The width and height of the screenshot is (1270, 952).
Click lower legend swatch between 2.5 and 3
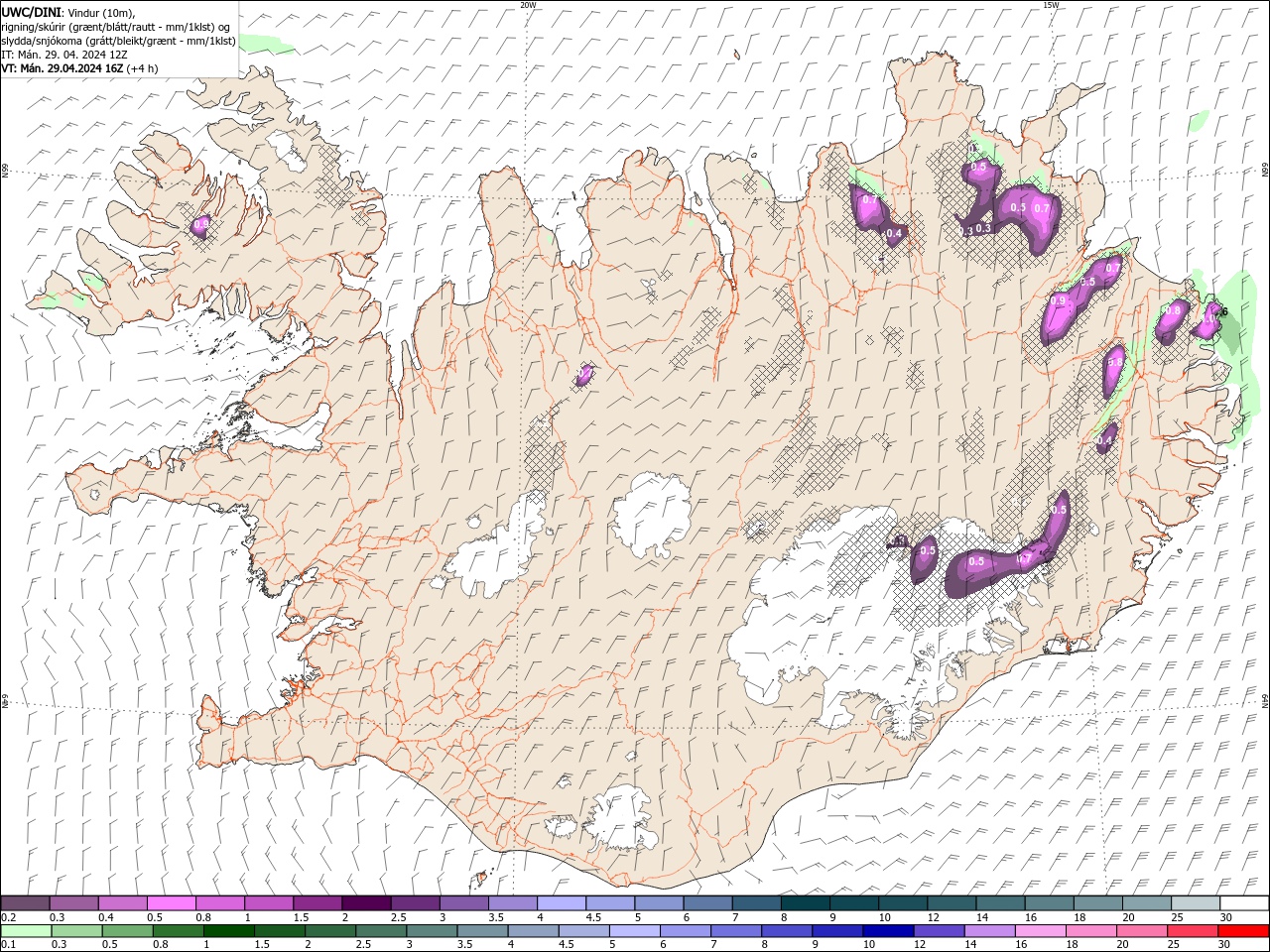click(x=381, y=931)
